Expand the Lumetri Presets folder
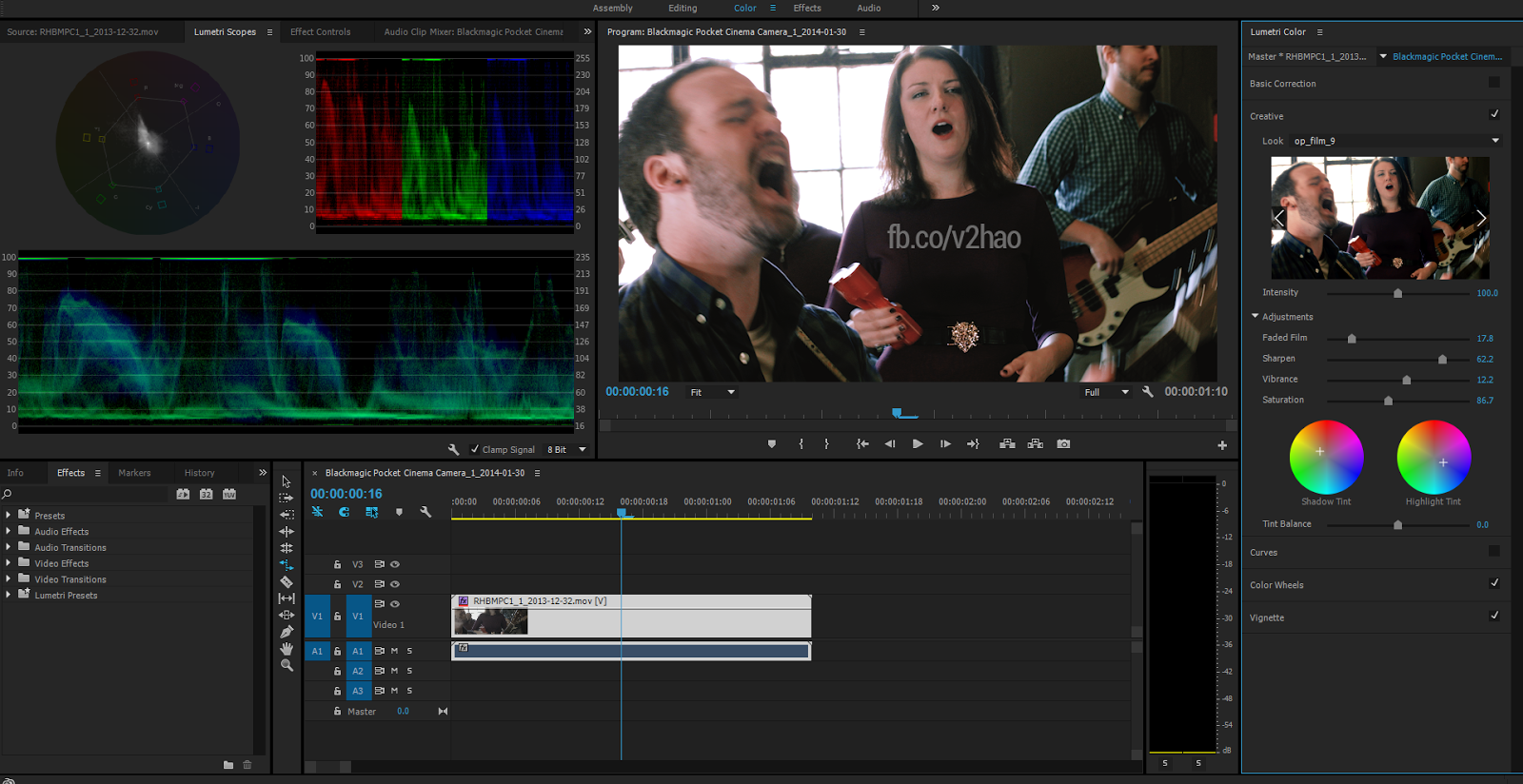This screenshot has height=784, width=1523. click(x=9, y=595)
